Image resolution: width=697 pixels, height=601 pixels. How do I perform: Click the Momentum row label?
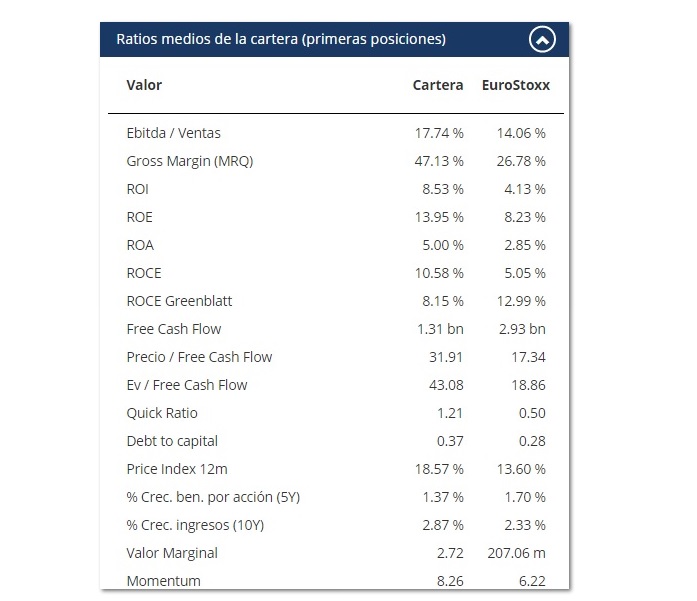pyautogui.click(x=164, y=581)
